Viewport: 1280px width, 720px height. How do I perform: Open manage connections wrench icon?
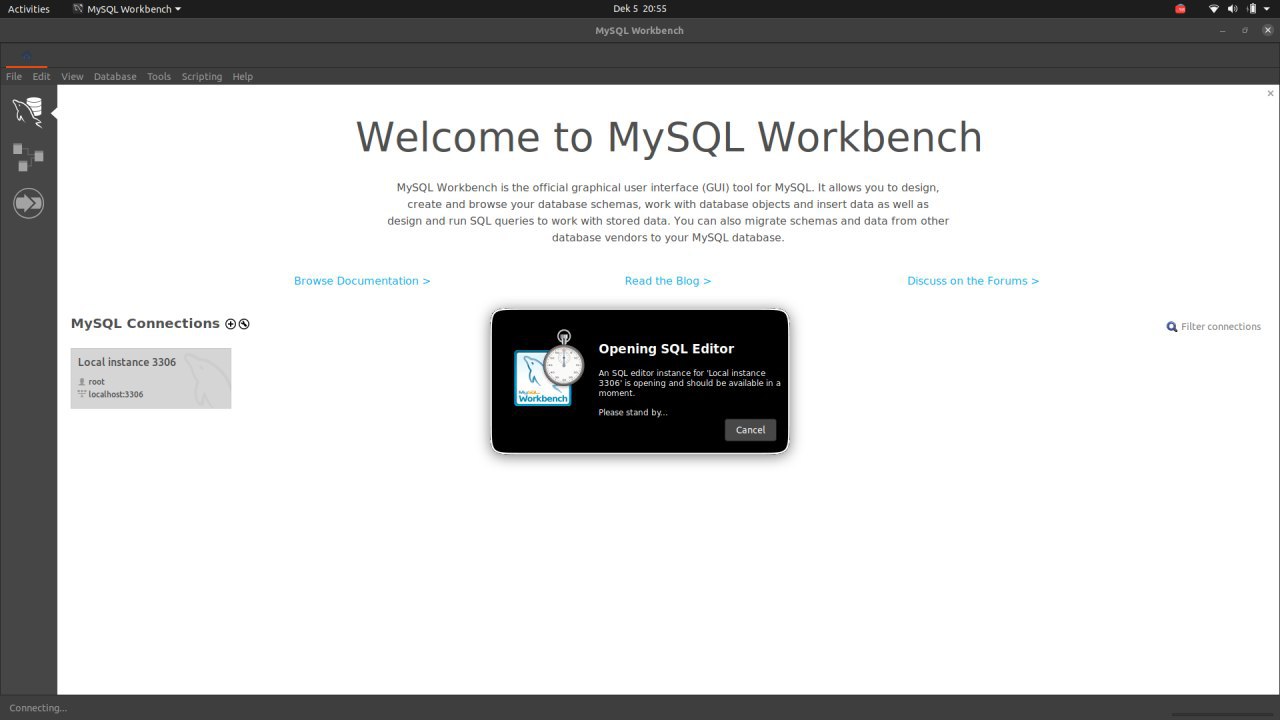[x=244, y=324]
